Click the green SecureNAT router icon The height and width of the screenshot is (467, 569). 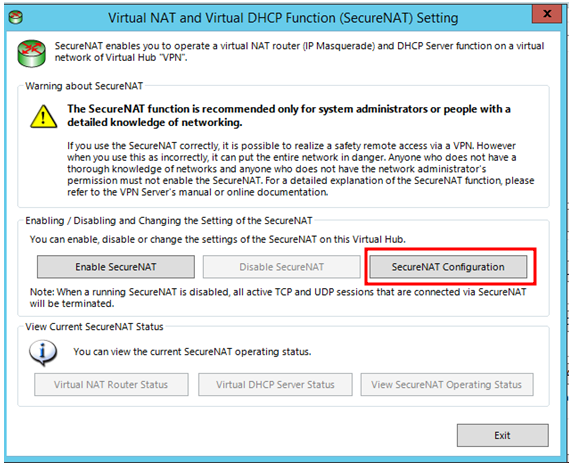tap(32, 53)
